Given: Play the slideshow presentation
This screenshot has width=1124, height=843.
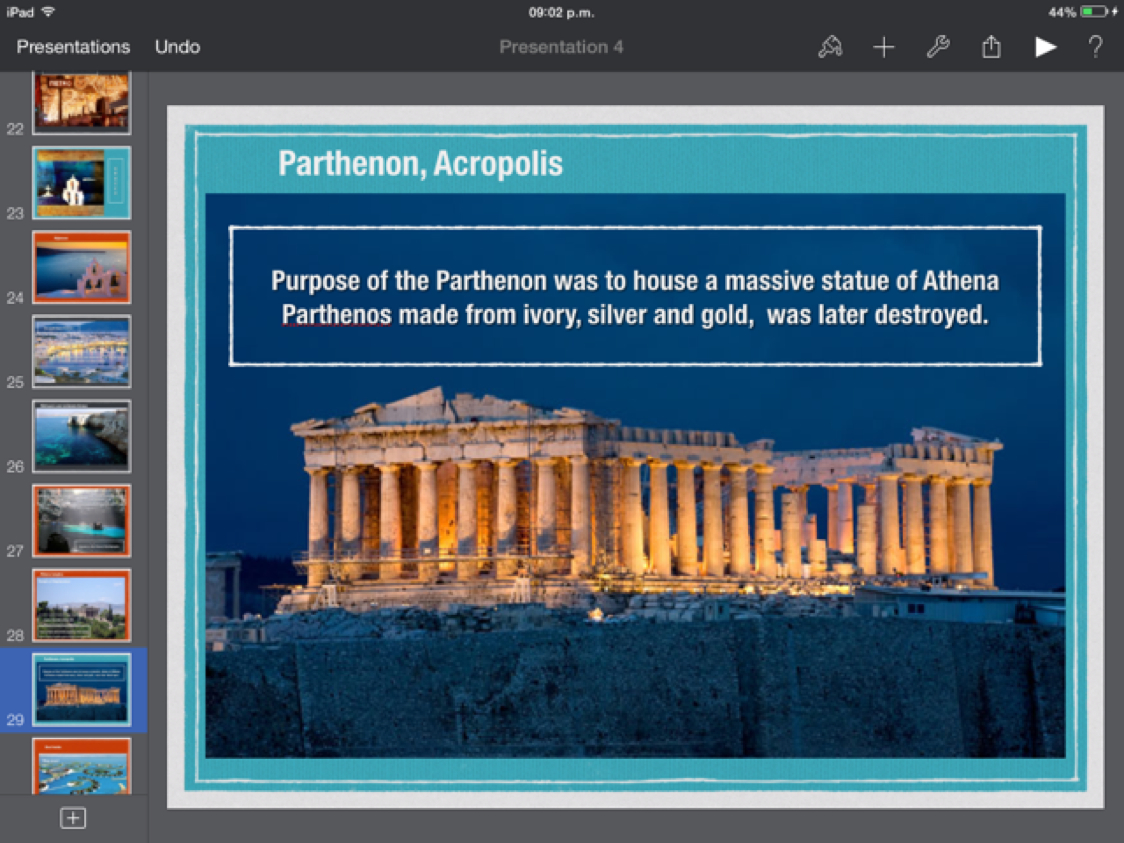Looking at the screenshot, I should tap(1045, 47).
